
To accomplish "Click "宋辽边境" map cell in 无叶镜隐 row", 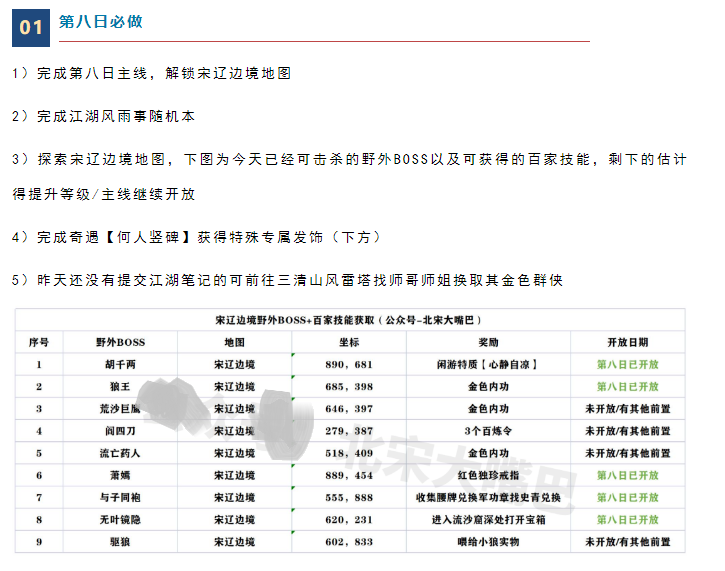I will (234, 520).
